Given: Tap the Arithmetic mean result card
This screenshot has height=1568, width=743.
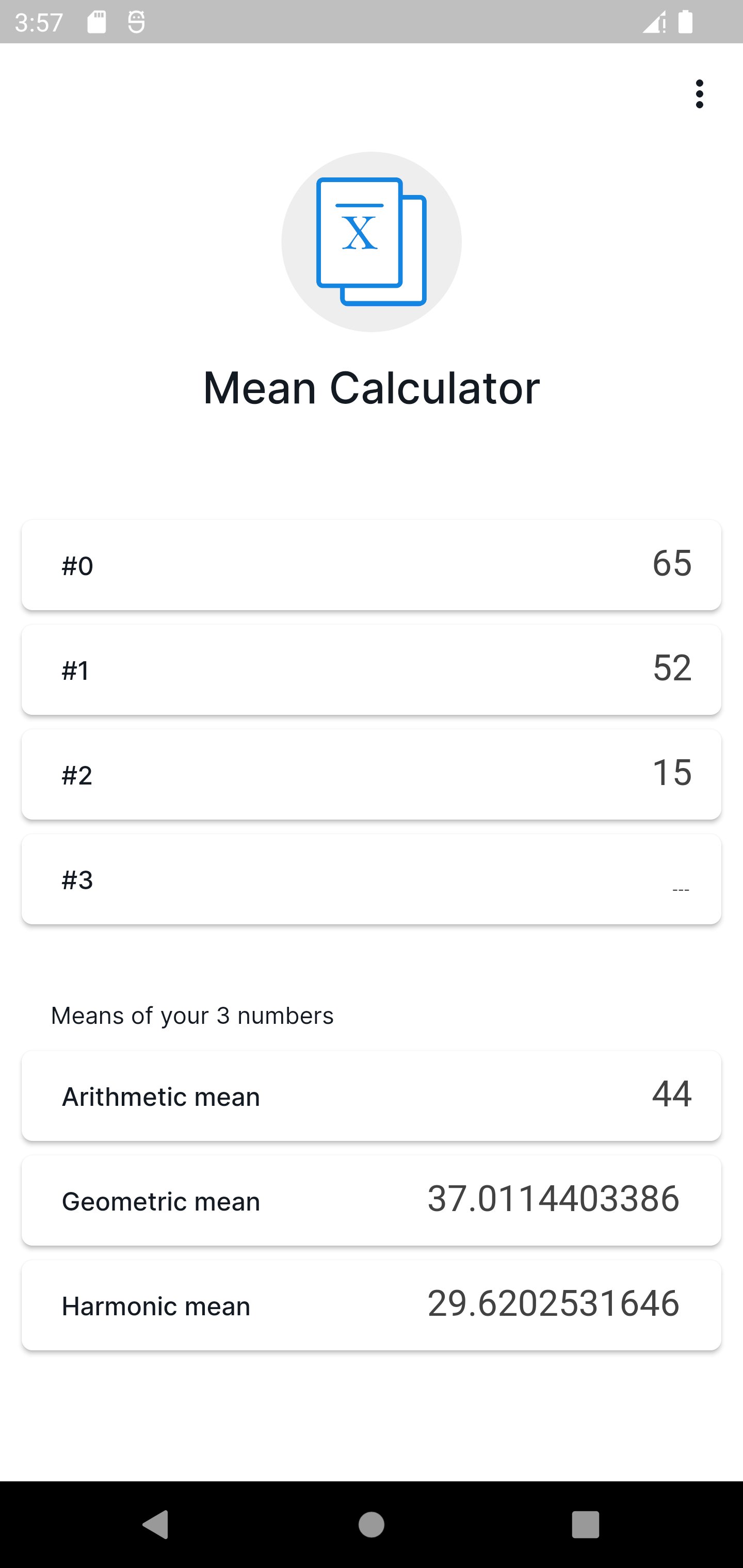Looking at the screenshot, I should 372,1096.
